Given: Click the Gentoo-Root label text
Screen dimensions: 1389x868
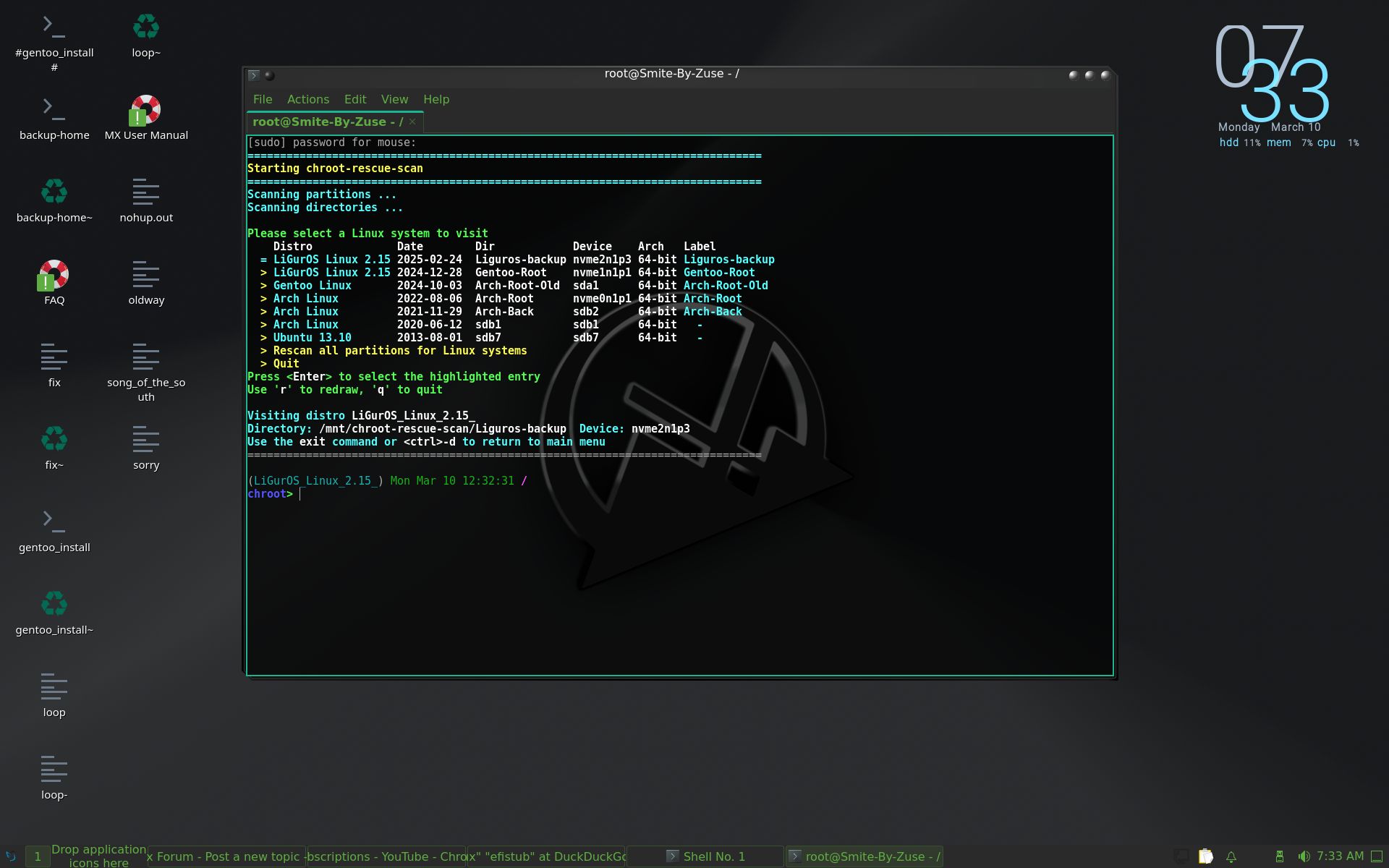Looking at the screenshot, I should point(719,272).
